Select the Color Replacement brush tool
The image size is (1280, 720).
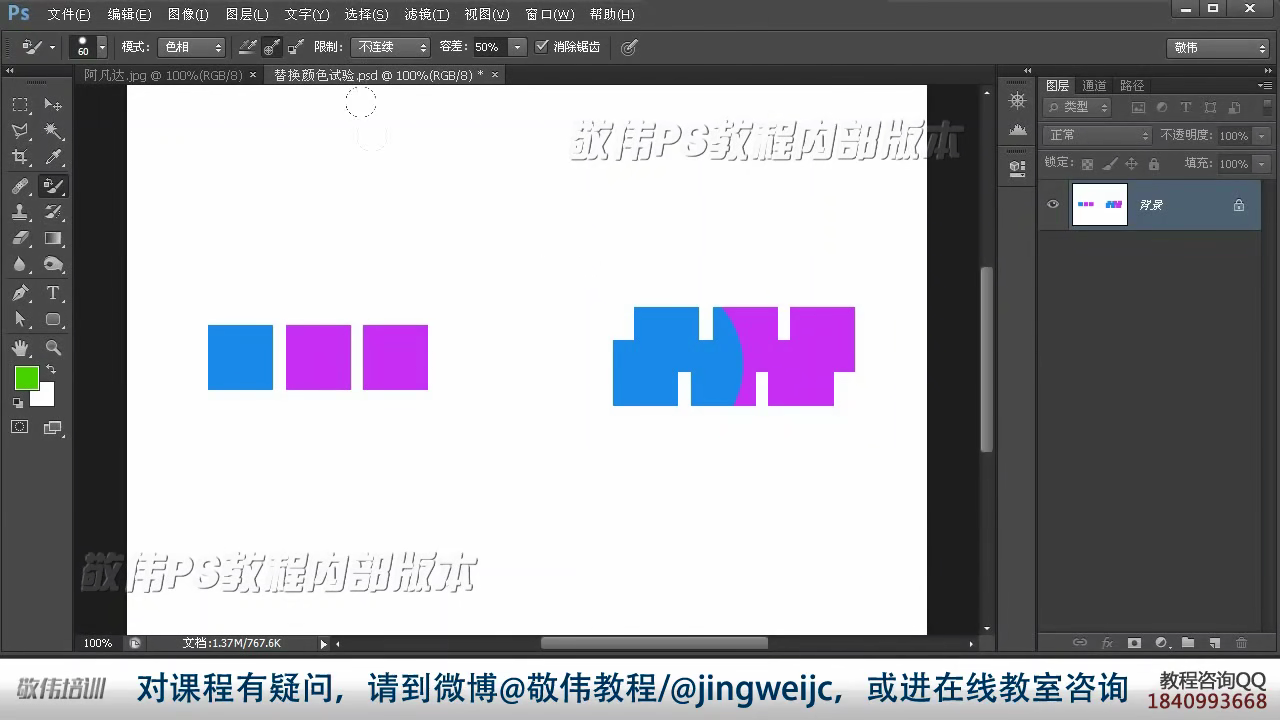point(53,186)
